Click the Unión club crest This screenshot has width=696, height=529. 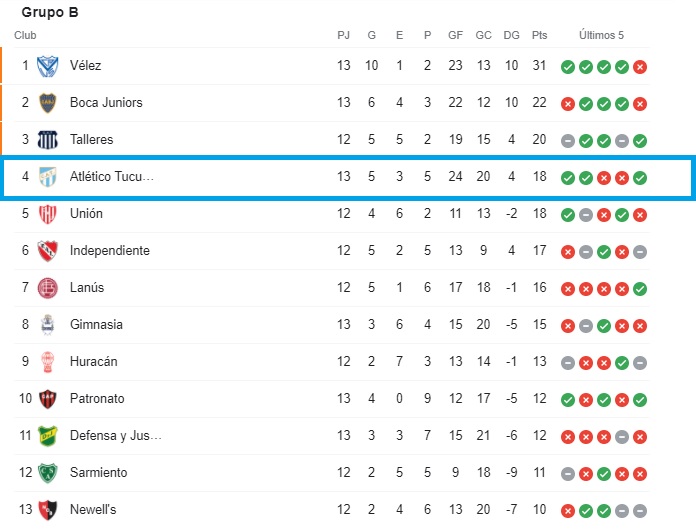[47, 214]
